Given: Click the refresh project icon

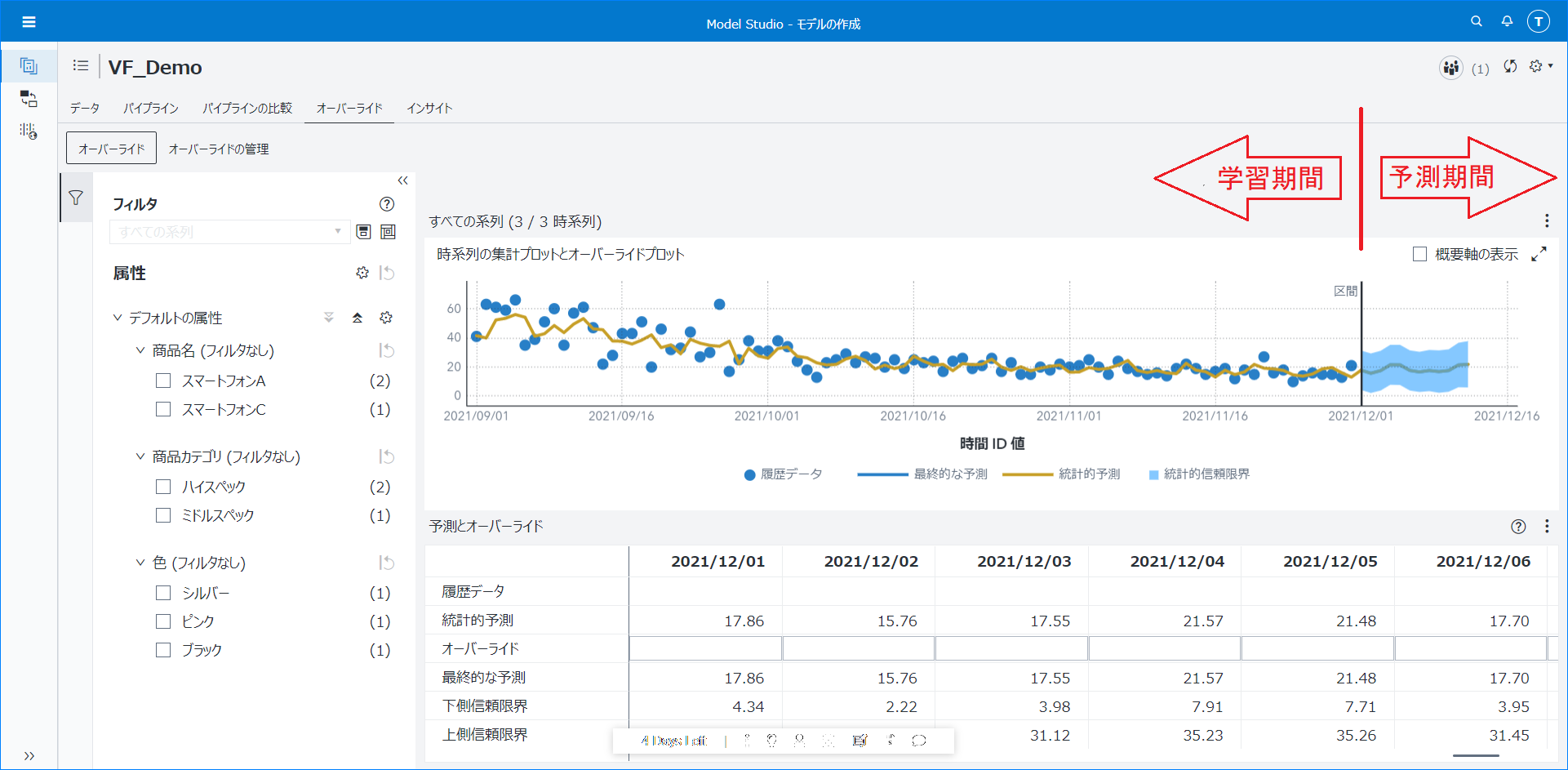Looking at the screenshot, I should tap(1510, 66).
